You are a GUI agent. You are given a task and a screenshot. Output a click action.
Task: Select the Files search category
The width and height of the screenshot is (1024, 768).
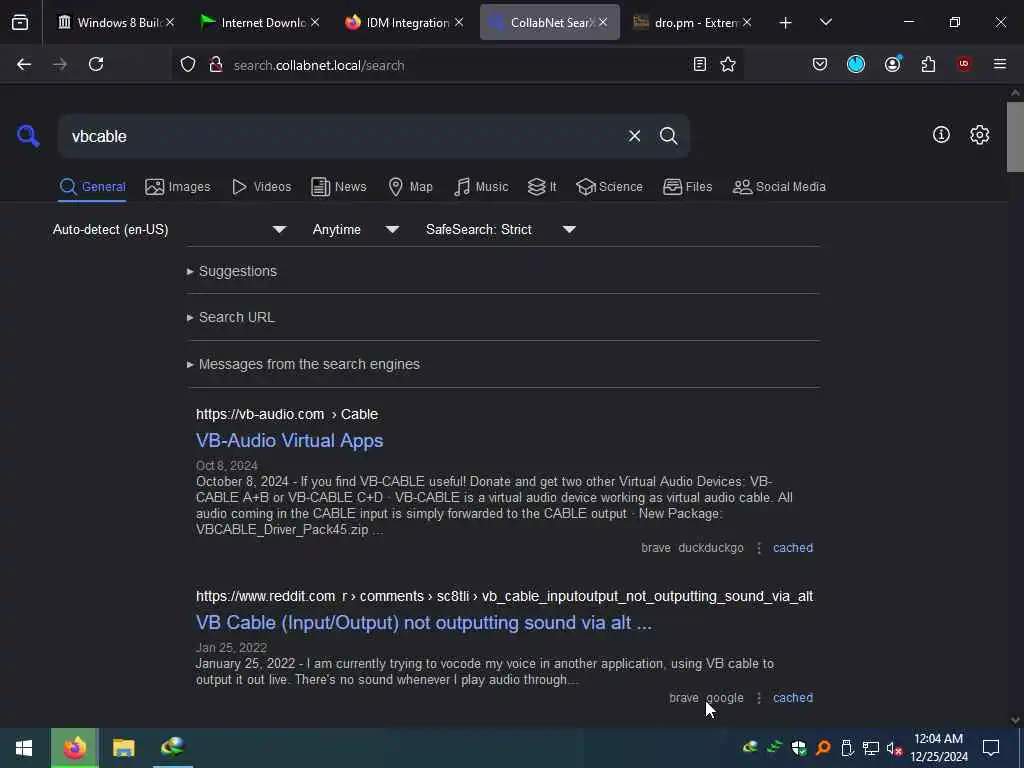point(688,187)
